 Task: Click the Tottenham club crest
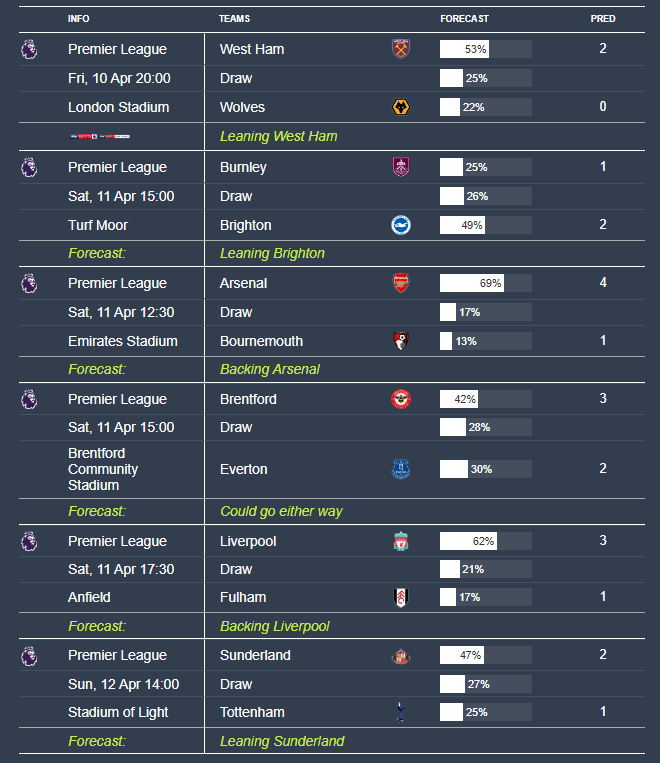(x=401, y=712)
